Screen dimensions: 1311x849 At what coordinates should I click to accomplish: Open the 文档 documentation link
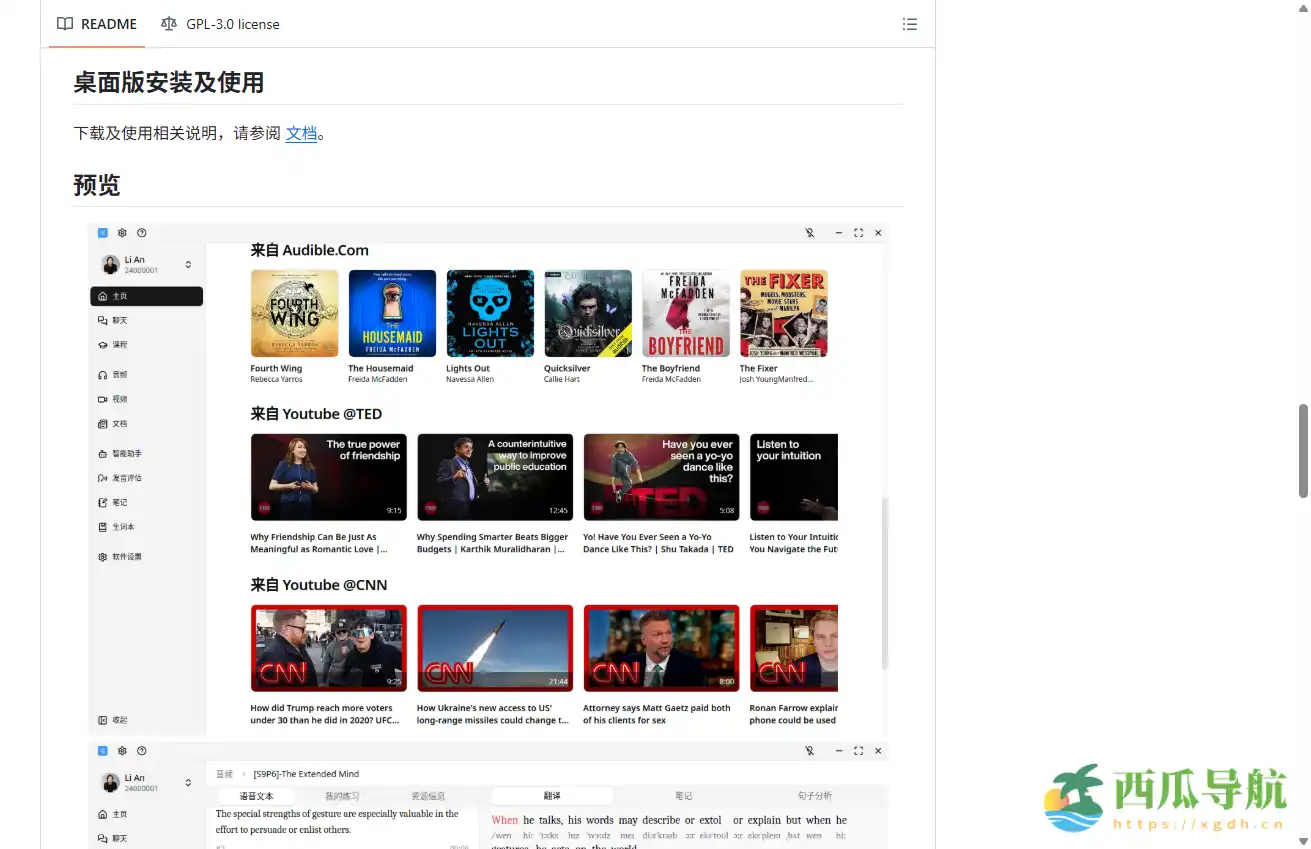[x=302, y=132]
